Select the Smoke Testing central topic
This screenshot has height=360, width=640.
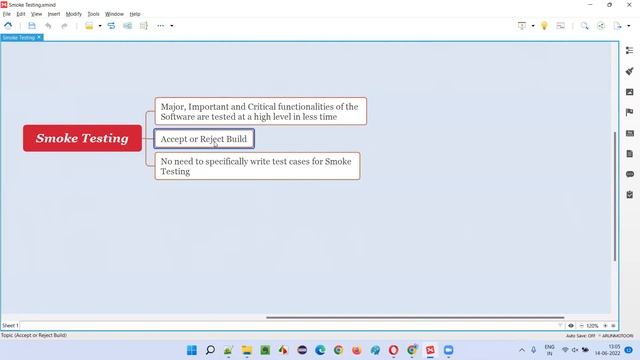coord(82,138)
